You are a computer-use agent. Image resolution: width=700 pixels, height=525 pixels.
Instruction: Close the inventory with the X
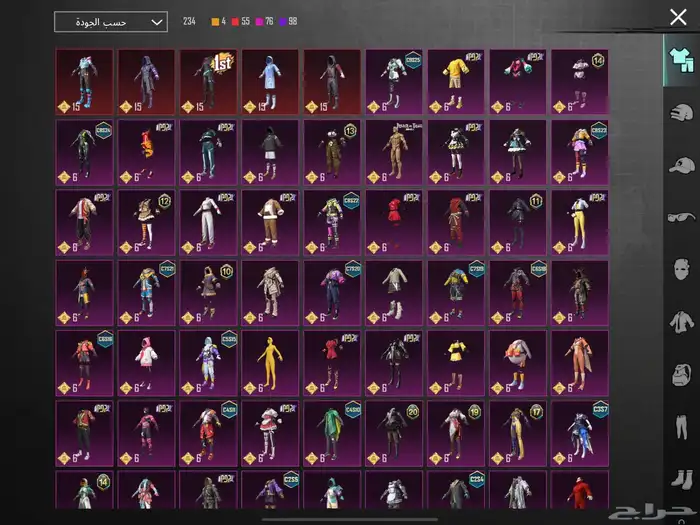[x=678, y=17]
